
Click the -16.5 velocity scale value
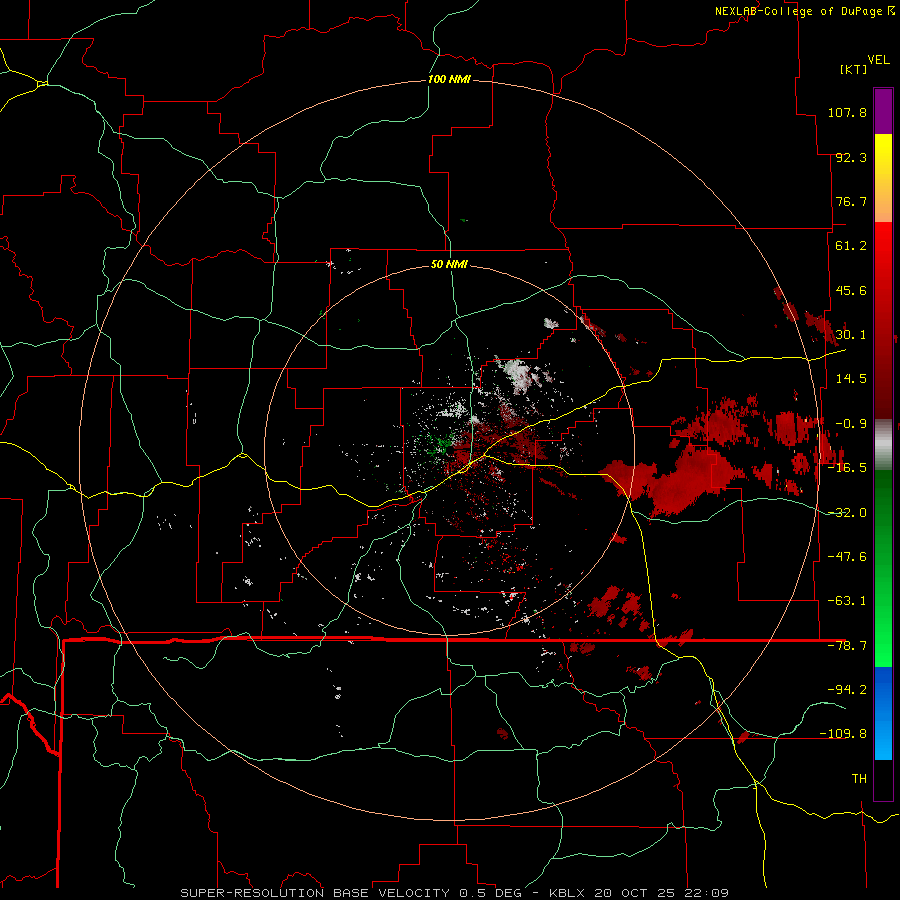pyautogui.click(x=847, y=468)
